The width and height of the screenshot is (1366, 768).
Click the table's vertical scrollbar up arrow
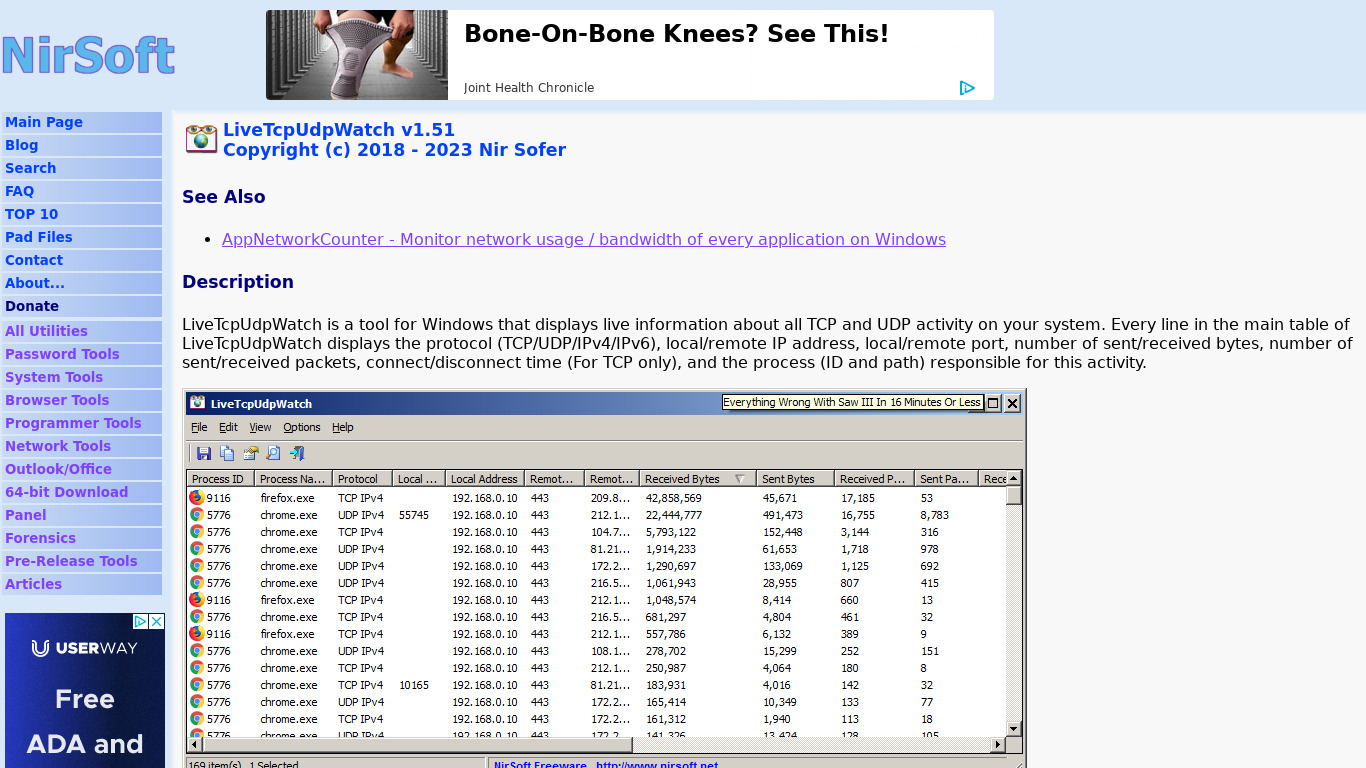1014,479
